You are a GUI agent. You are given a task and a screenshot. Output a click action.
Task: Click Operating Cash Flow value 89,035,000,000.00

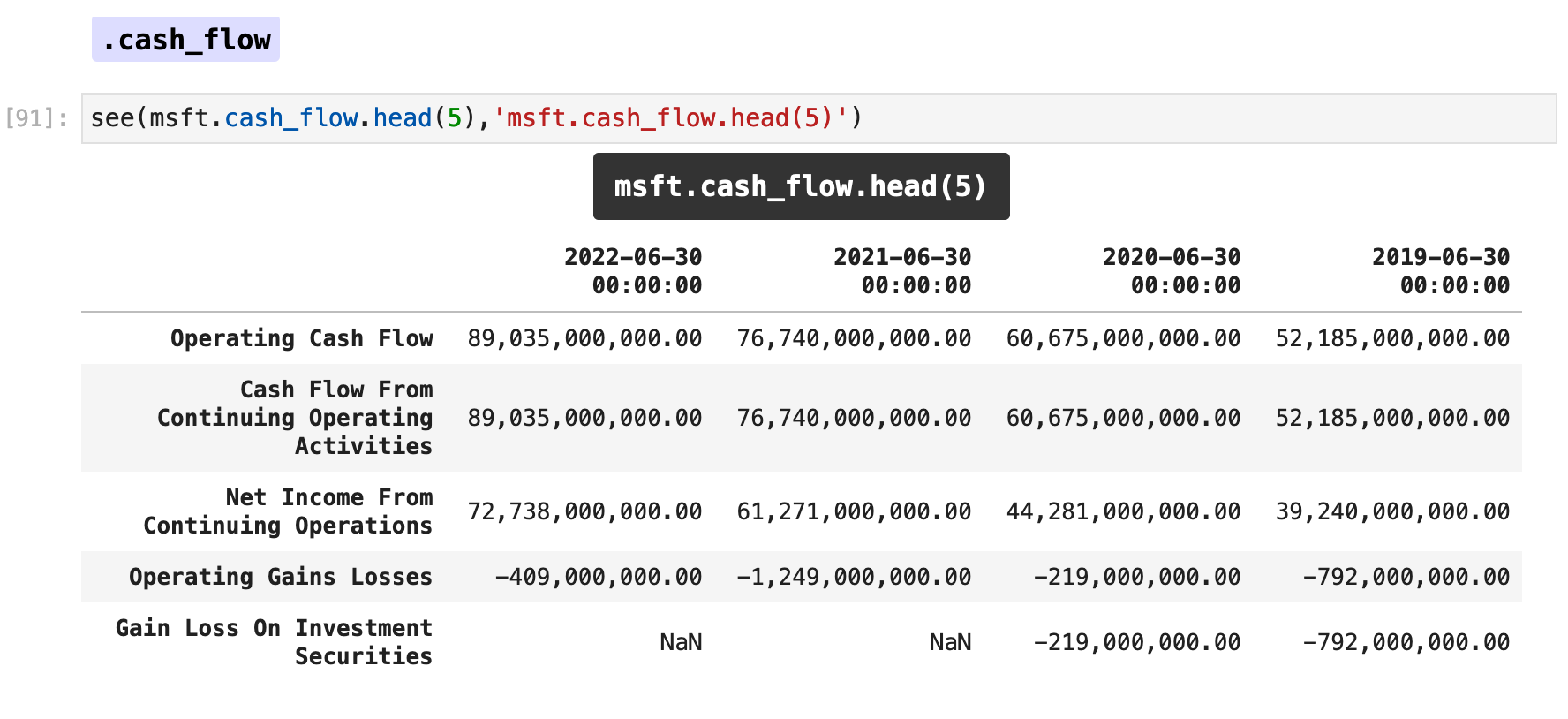(x=584, y=338)
